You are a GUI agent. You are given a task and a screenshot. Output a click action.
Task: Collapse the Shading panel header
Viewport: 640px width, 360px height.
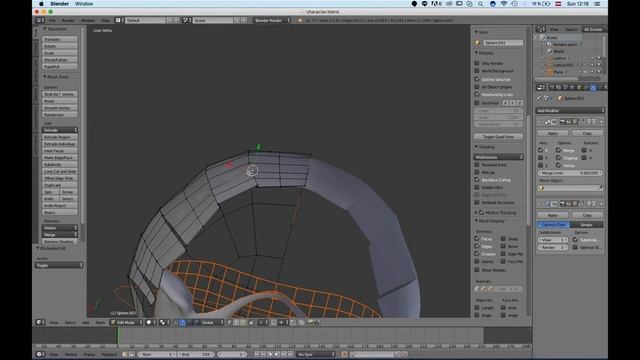(x=485, y=147)
